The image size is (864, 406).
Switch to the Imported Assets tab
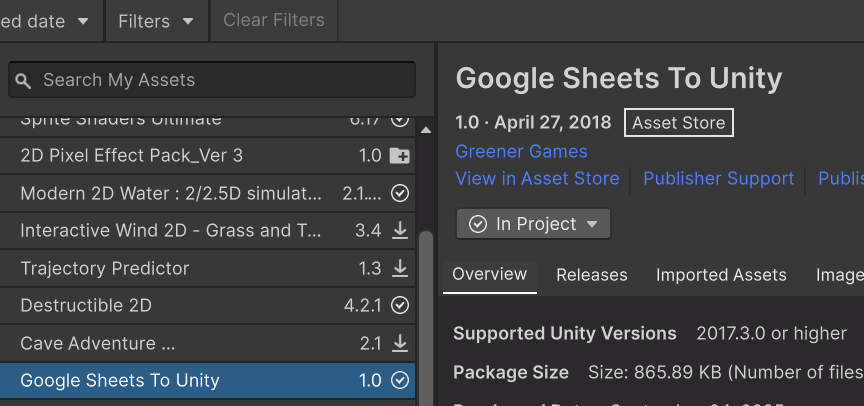coord(721,275)
